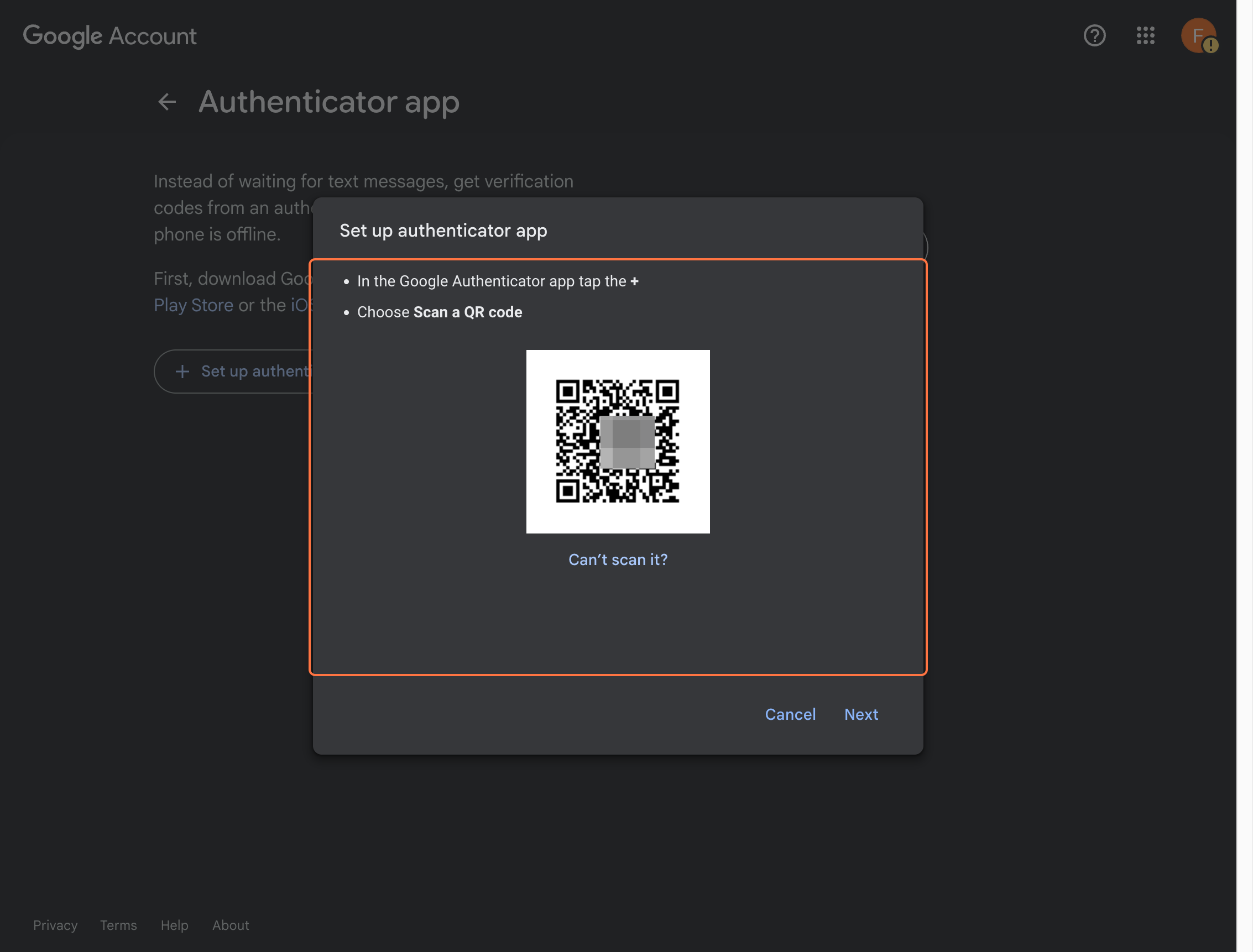Open the Google apps grid

tap(1145, 36)
